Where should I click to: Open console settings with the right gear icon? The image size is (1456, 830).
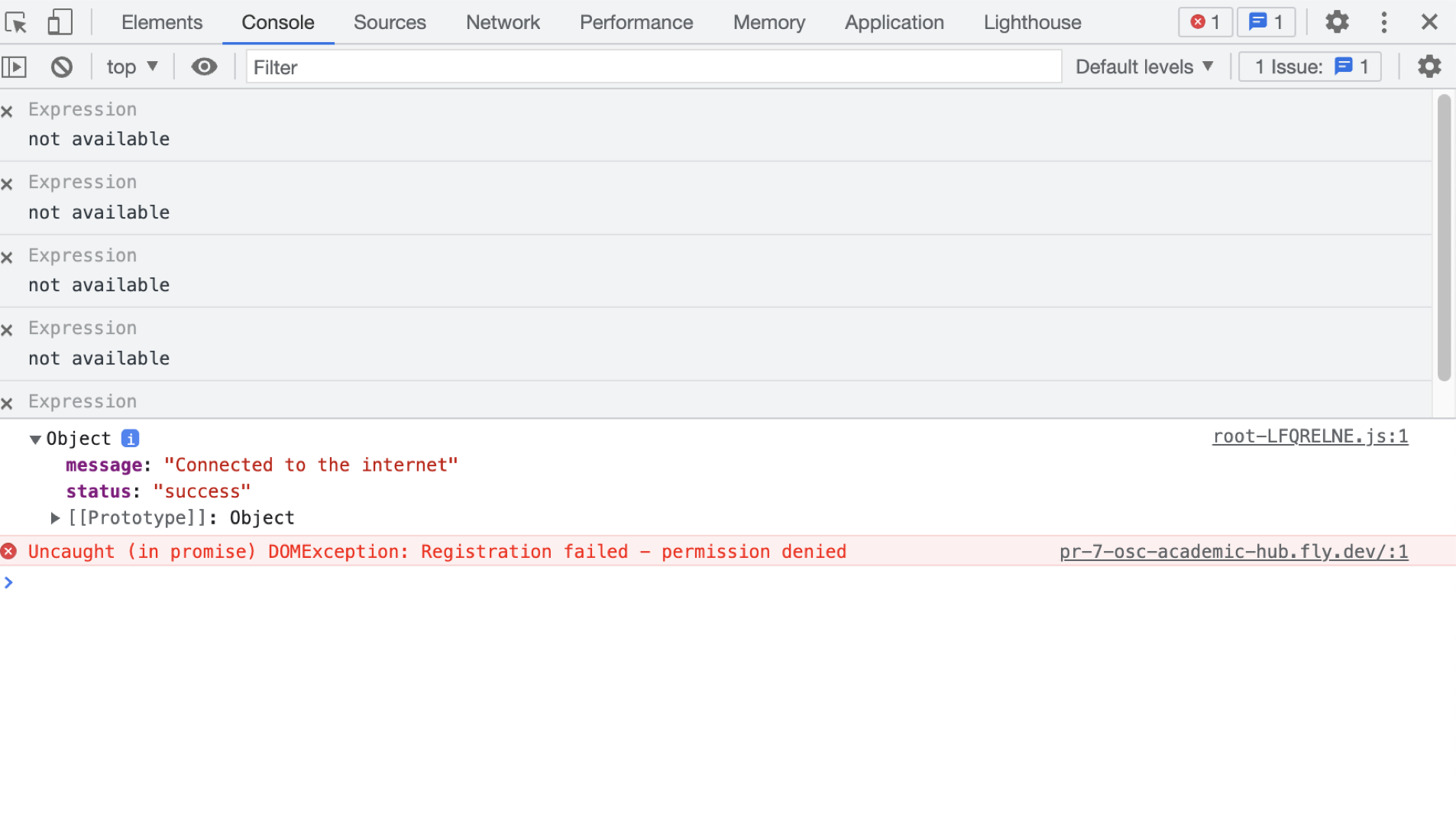1430,66
